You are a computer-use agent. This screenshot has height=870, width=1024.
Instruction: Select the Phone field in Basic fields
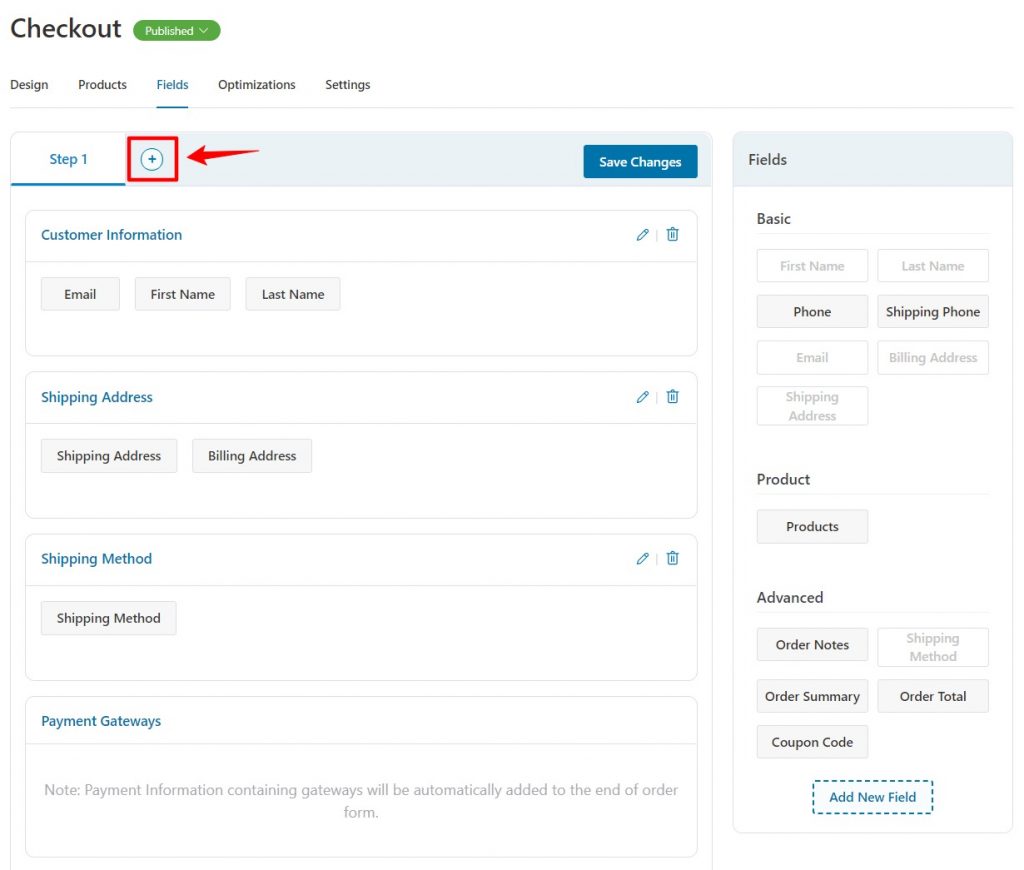pyautogui.click(x=812, y=312)
